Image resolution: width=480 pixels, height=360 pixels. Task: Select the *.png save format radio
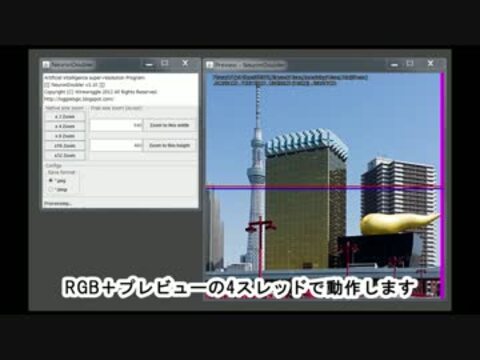(51, 180)
